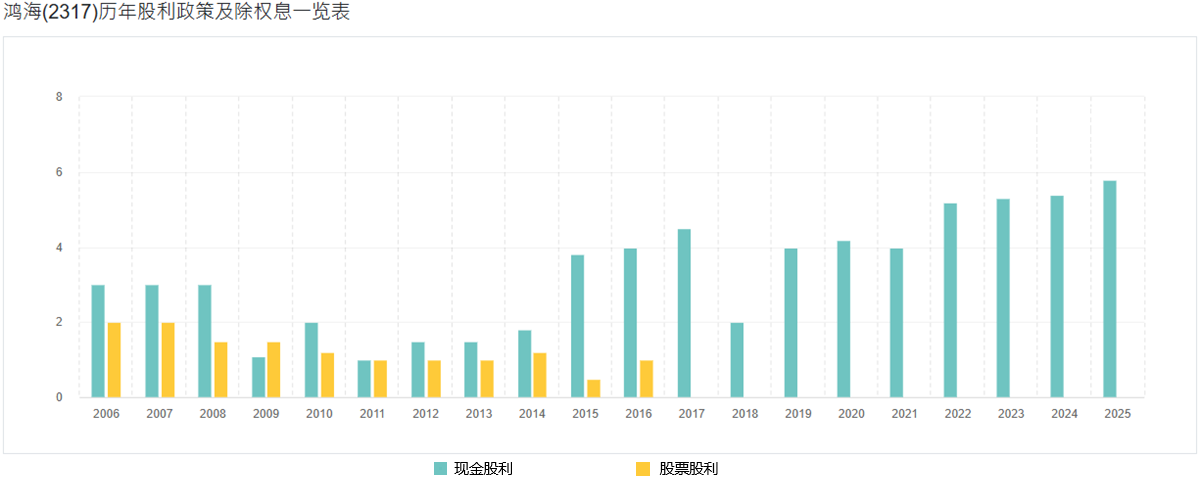The height and width of the screenshot is (484, 1200).
Task: Click the 2006 stock dividend yellow bar
Action: pos(114,360)
